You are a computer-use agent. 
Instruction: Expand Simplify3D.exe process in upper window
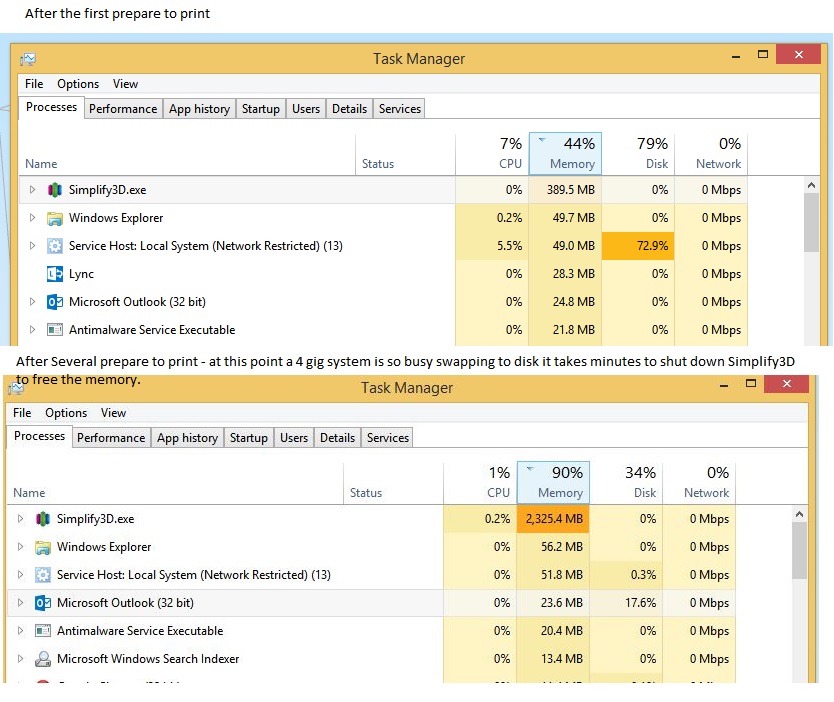(x=32, y=190)
